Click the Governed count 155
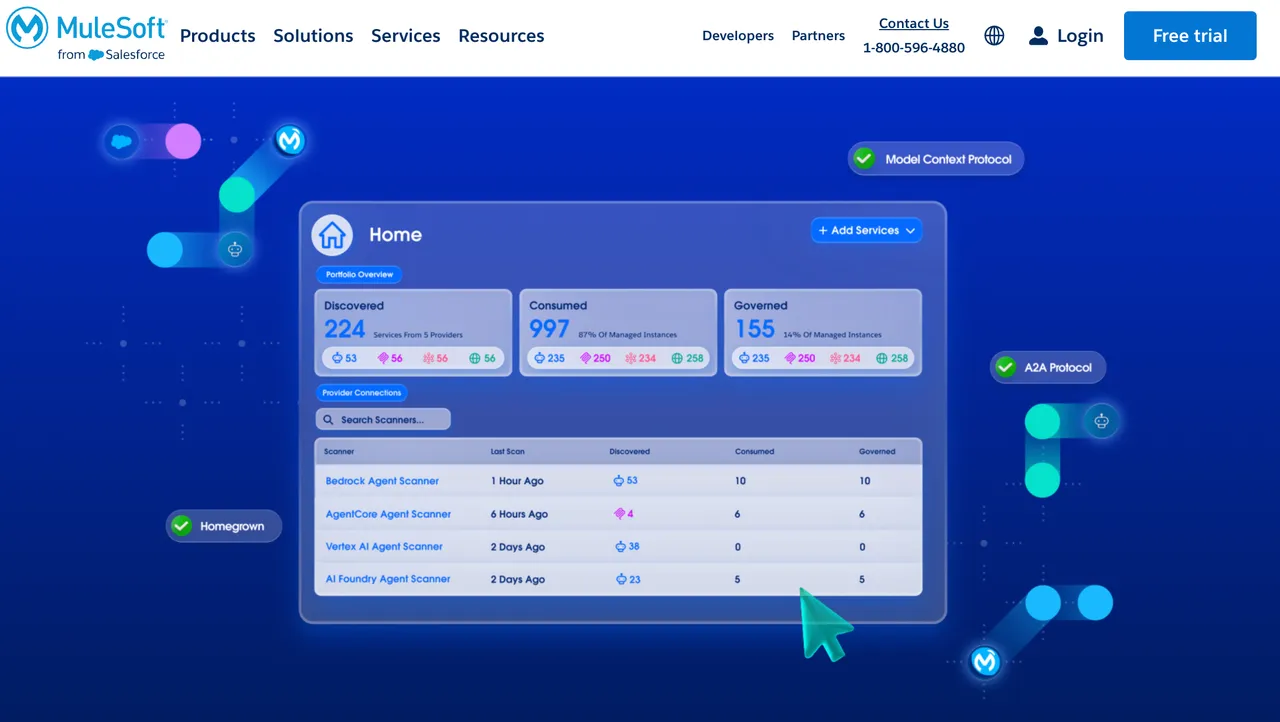Screen dimensions: 1280x722 755,329
